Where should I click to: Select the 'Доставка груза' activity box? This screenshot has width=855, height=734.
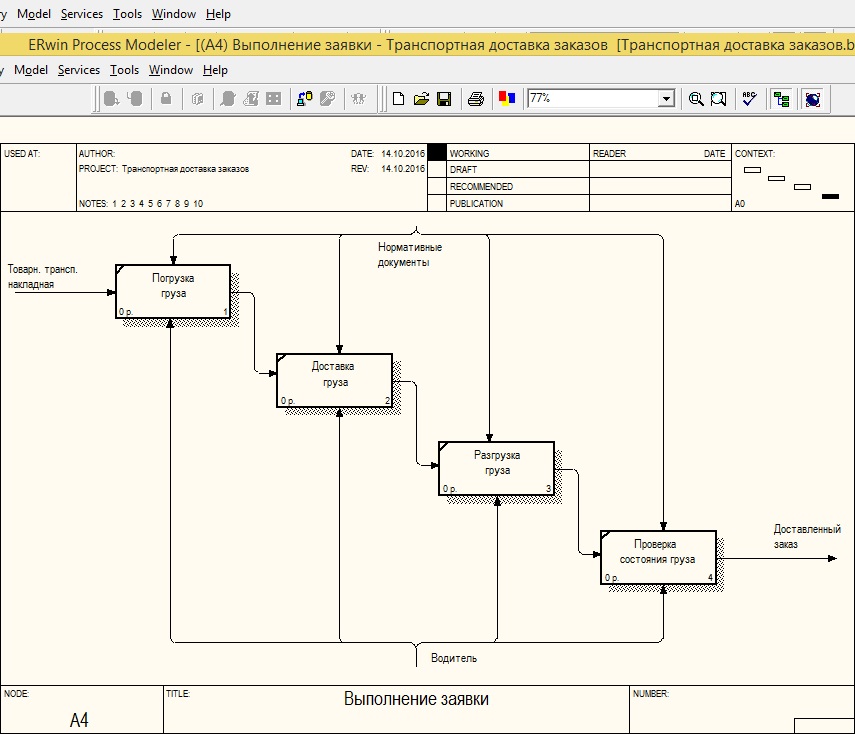(334, 380)
